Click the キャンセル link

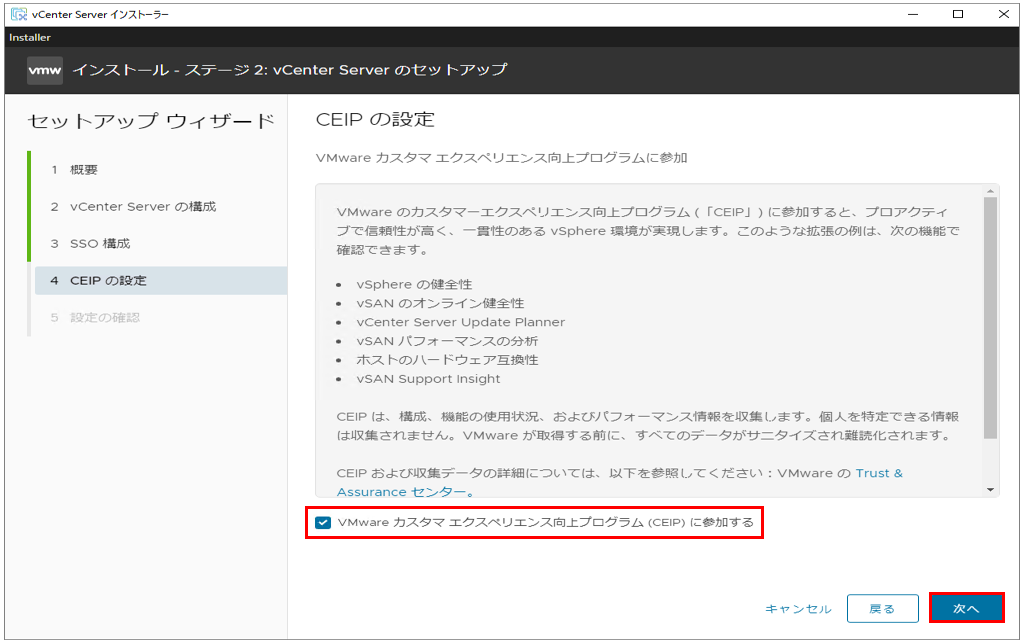pos(798,609)
